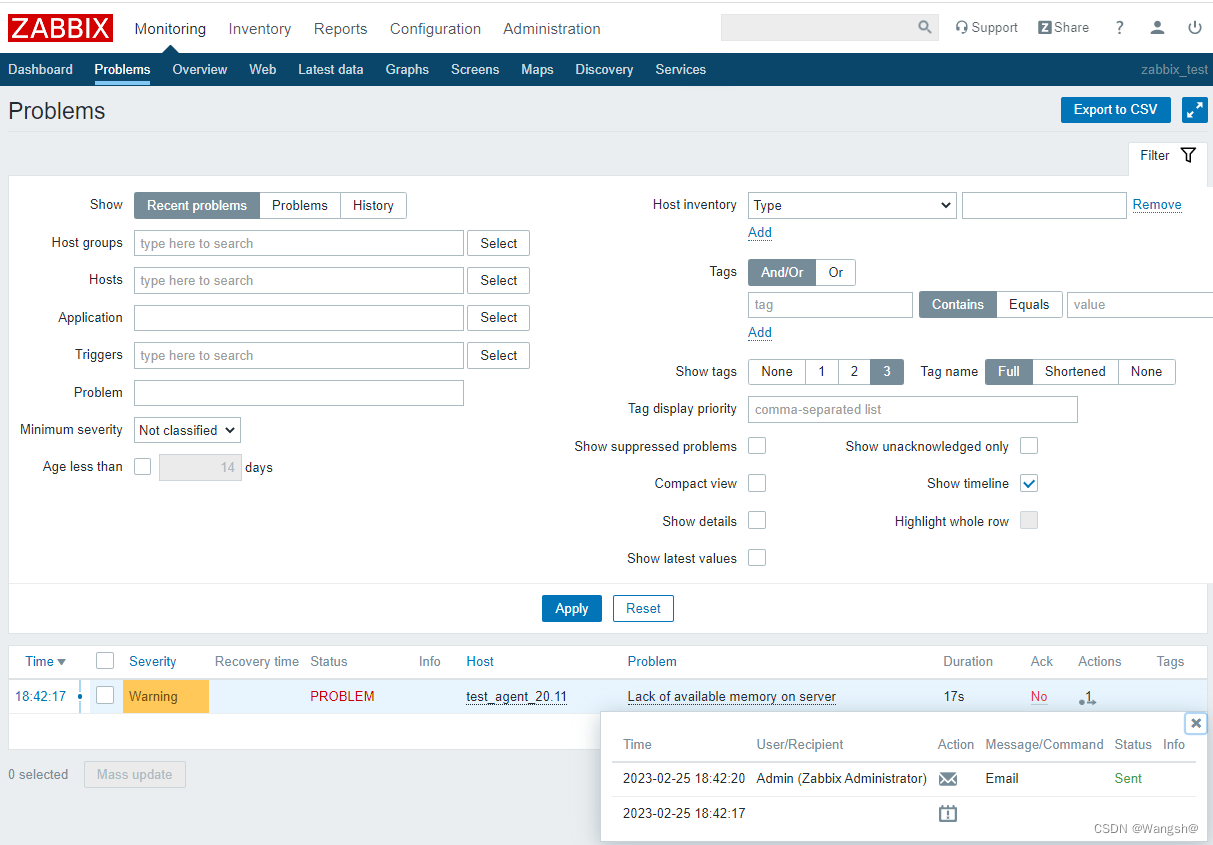
Task: Open the Administration menu
Action: 552,29
